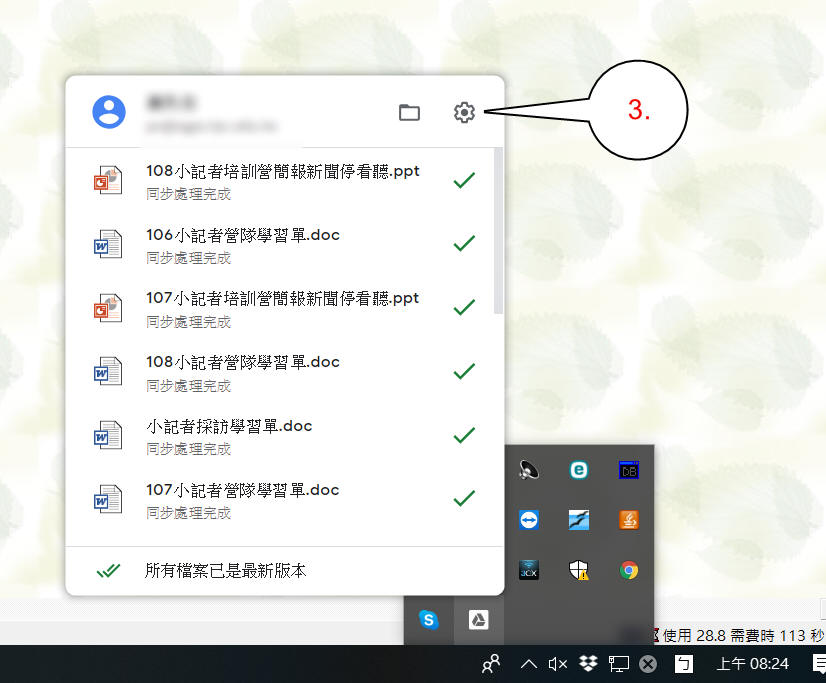
Task: Click the bird quickstarter tray icon
Action: pyautogui.click(x=579, y=520)
